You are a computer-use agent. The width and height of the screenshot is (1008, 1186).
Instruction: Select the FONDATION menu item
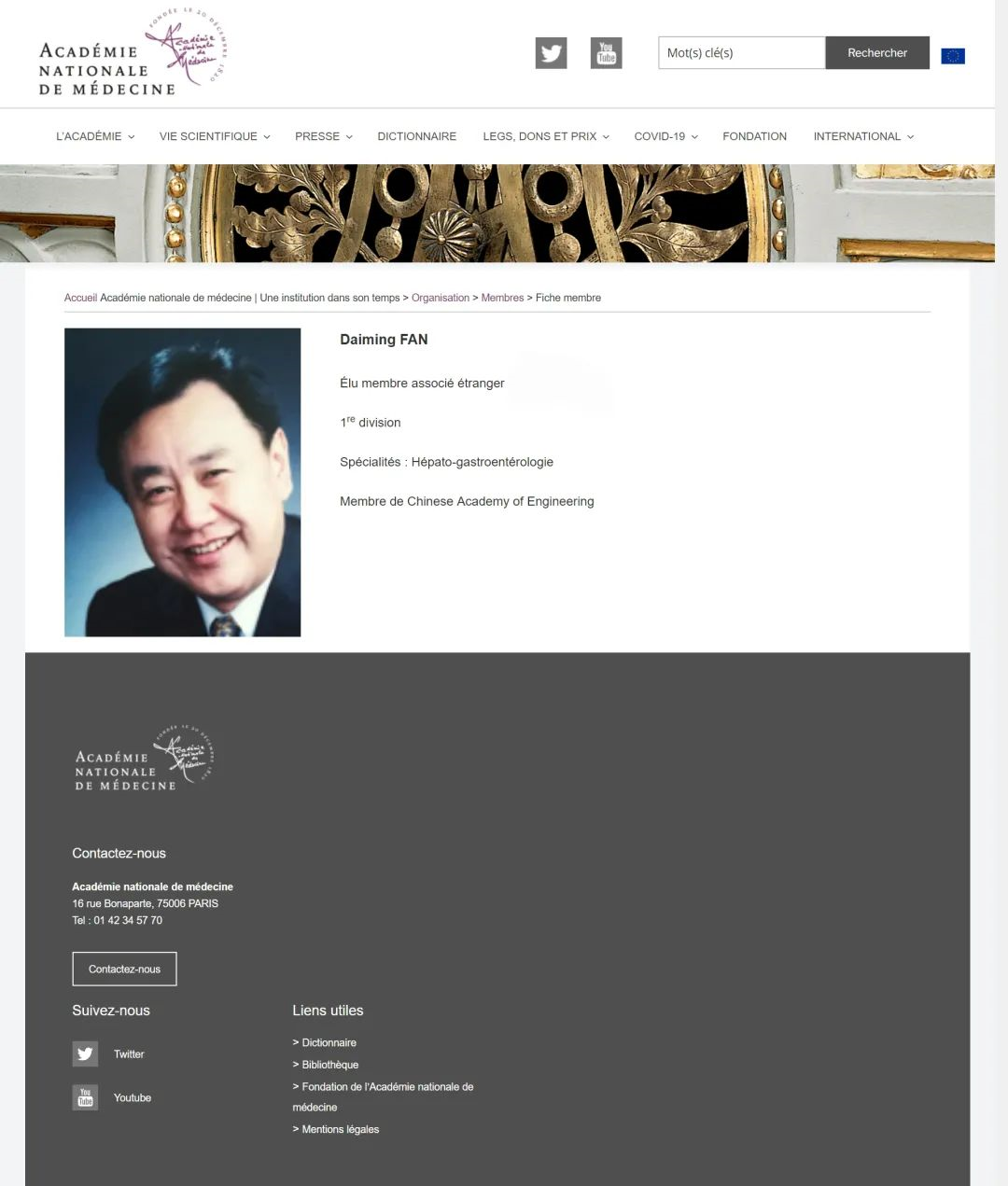coord(754,136)
